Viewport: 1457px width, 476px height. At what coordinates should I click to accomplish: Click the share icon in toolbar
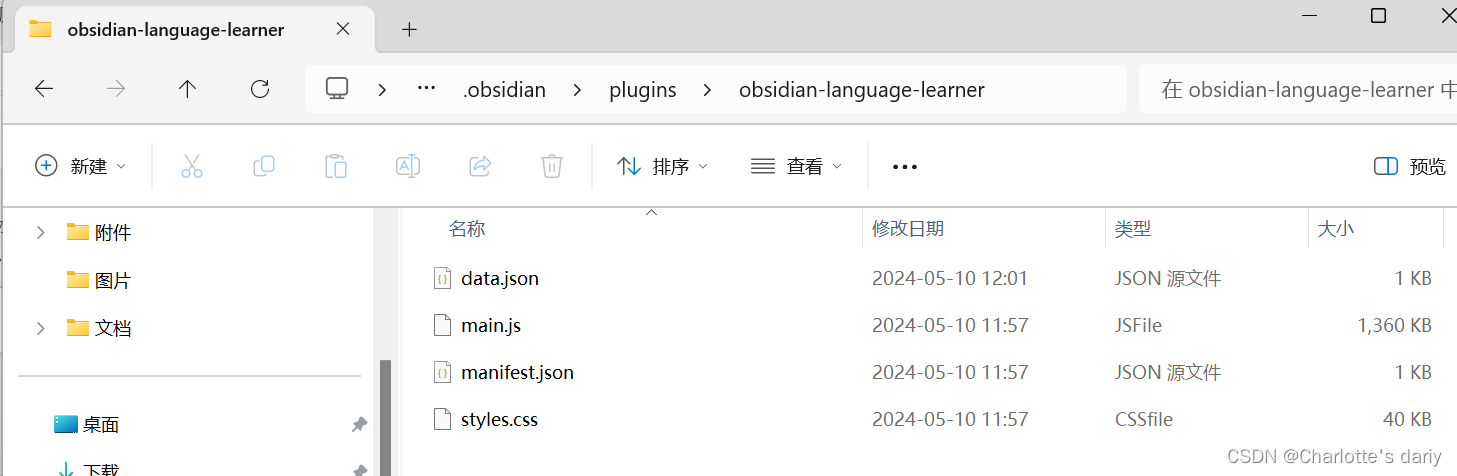pos(480,166)
